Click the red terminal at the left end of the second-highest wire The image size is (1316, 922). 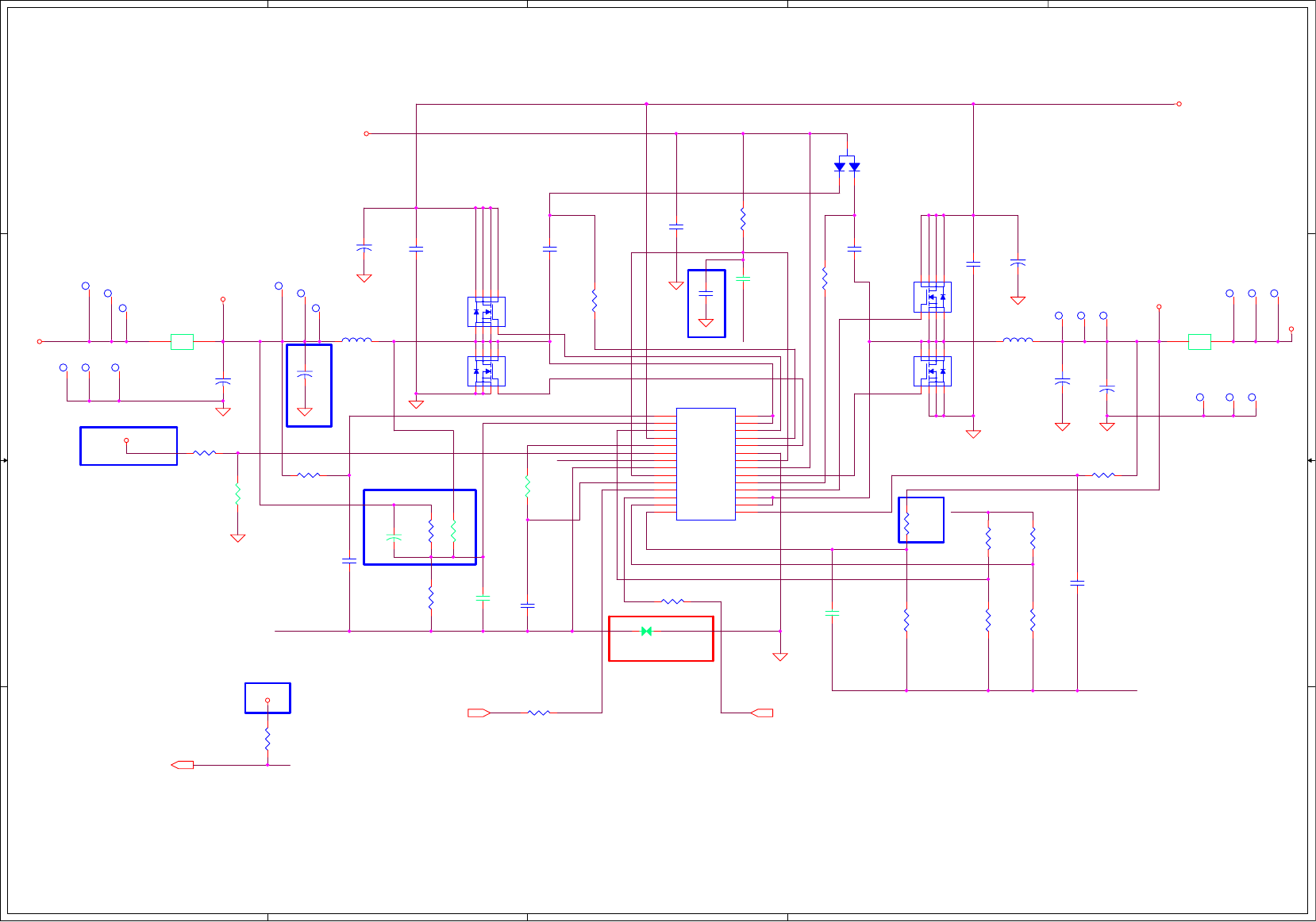(x=367, y=133)
